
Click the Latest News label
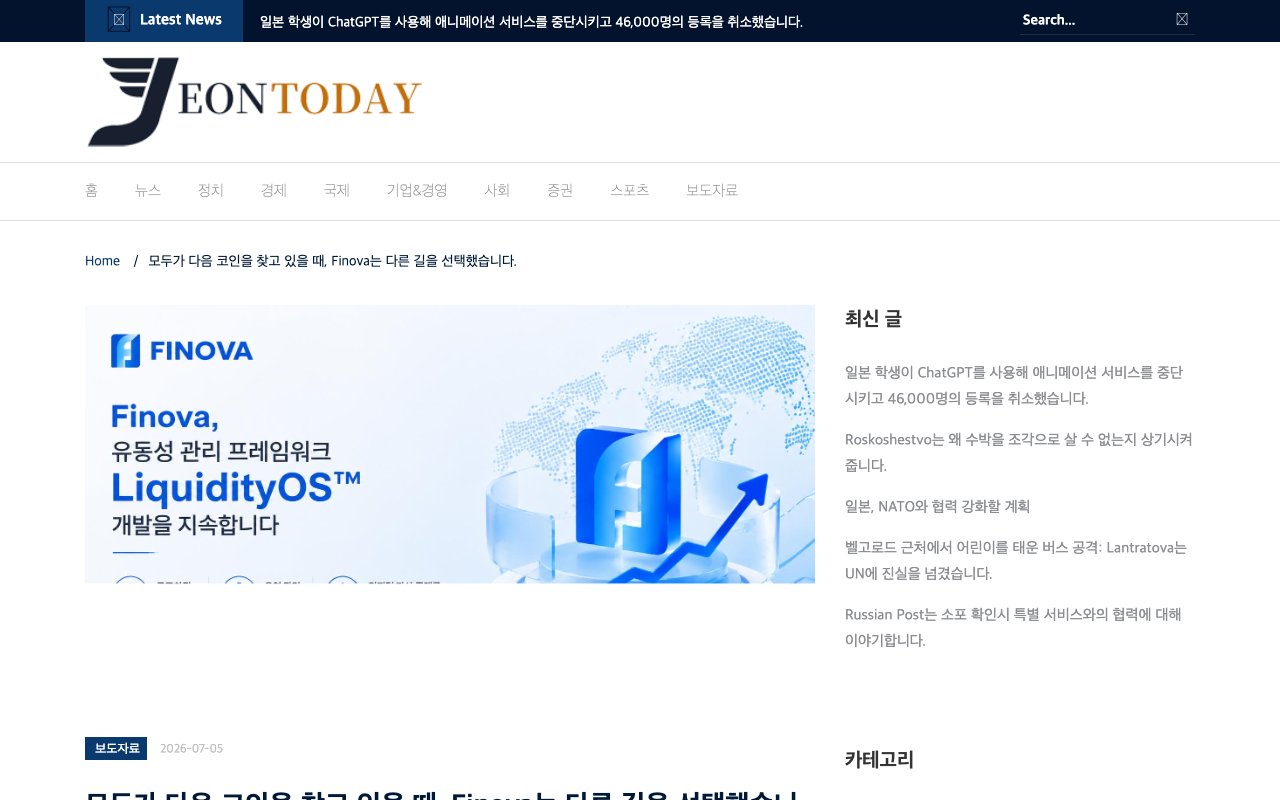[x=181, y=20]
